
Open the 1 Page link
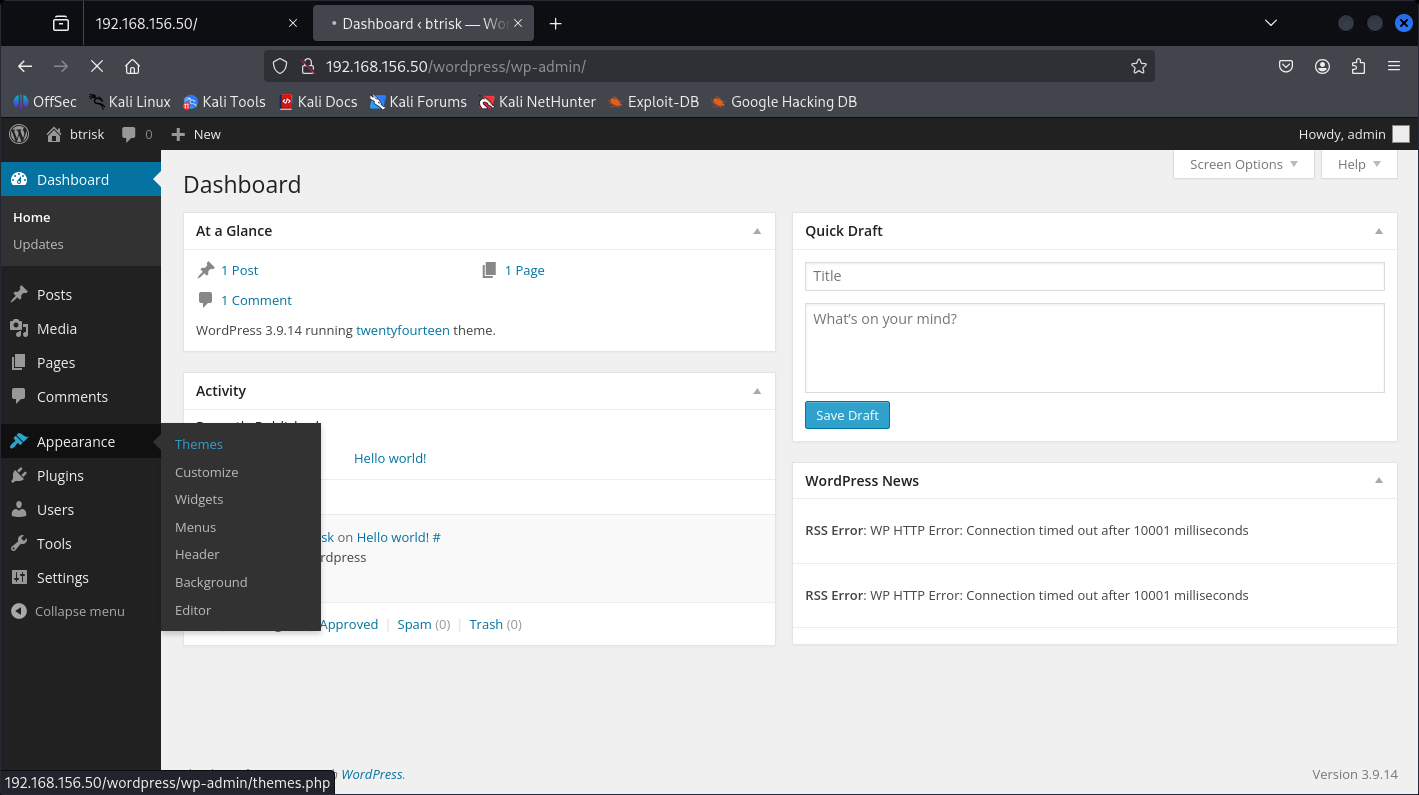(524, 270)
